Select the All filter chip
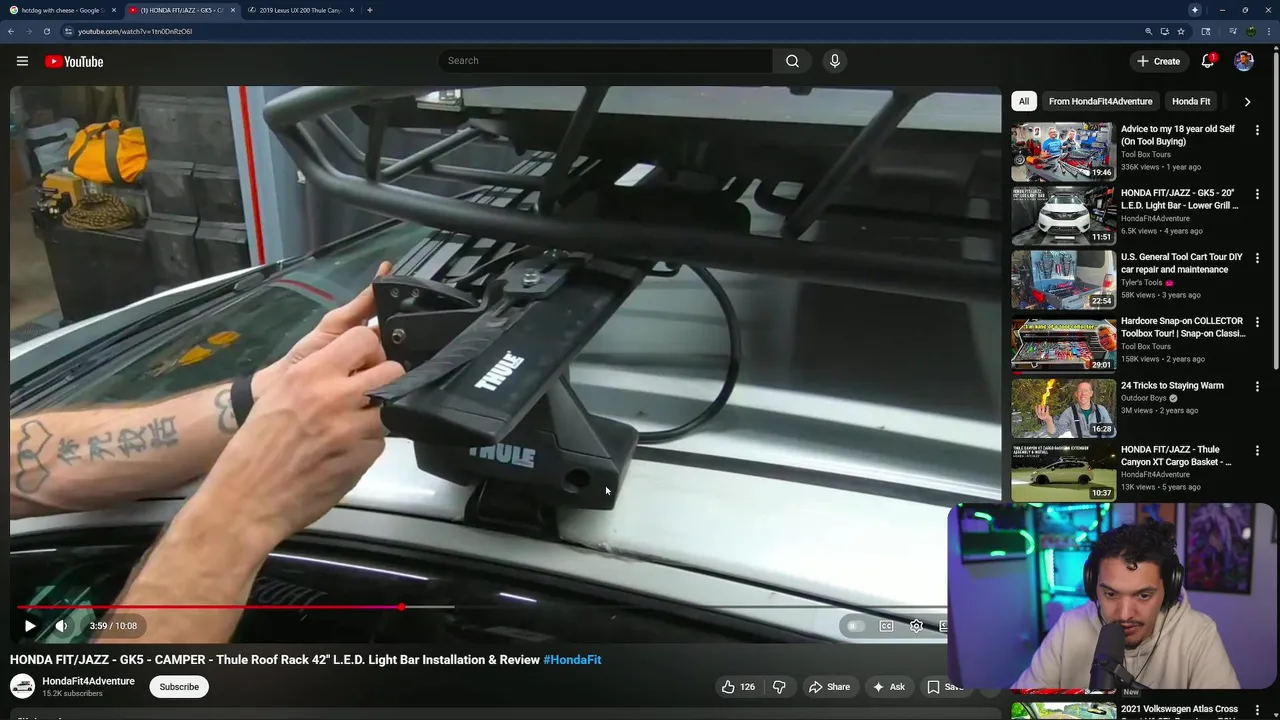This screenshot has width=1280, height=720. pyautogui.click(x=1023, y=101)
